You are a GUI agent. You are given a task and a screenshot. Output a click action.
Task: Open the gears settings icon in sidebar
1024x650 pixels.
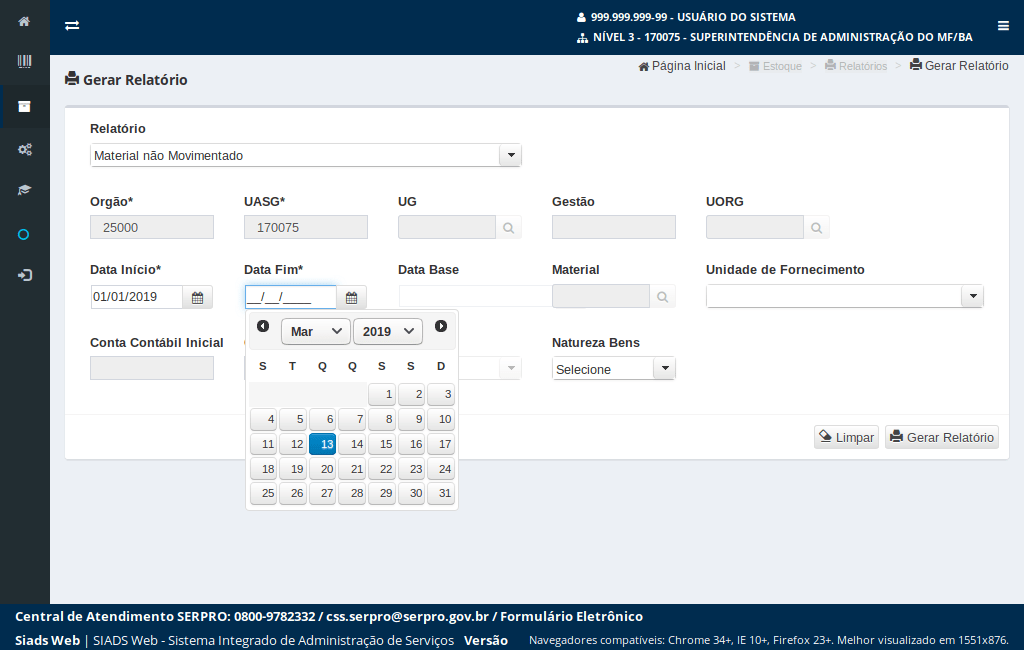24,150
